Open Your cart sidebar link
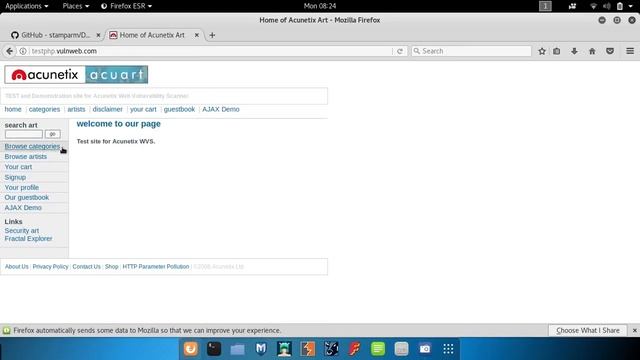 click(18, 167)
